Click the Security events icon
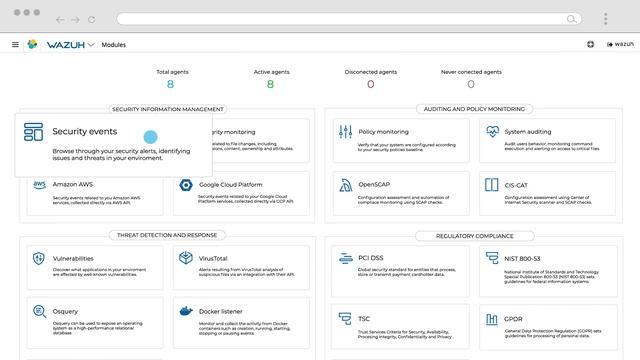This screenshot has width=640, height=360. [x=33, y=132]
